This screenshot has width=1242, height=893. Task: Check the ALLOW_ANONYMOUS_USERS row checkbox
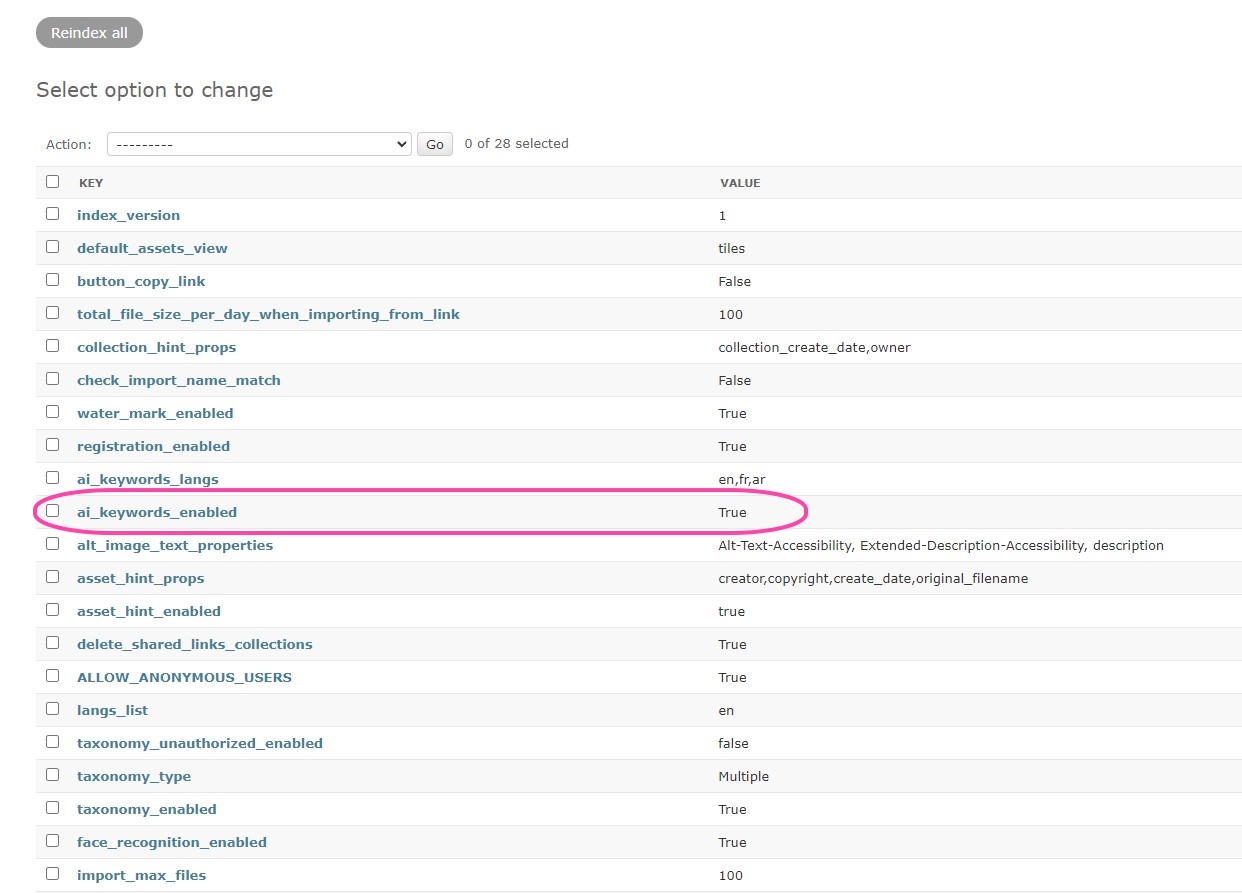pyautogui.click(x=52, y=676)
